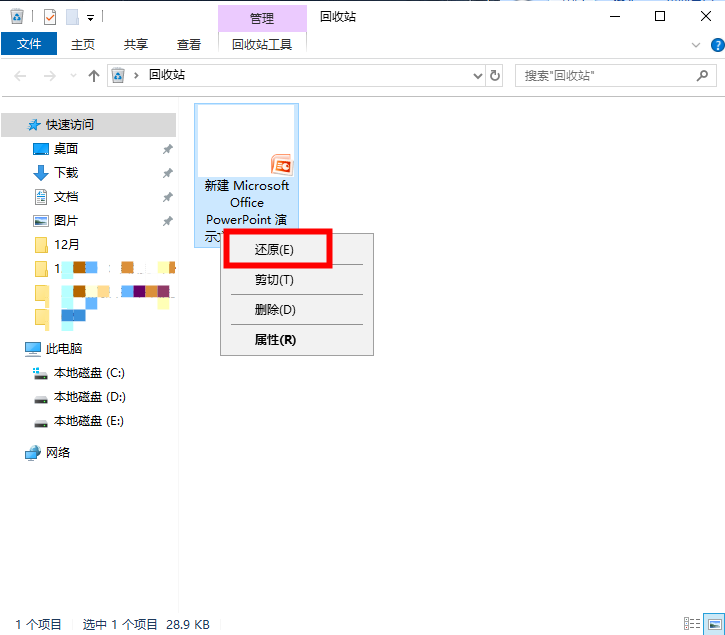Switch to the 查看 ribbon tab
725x635 pixels.
click(189, 44)
